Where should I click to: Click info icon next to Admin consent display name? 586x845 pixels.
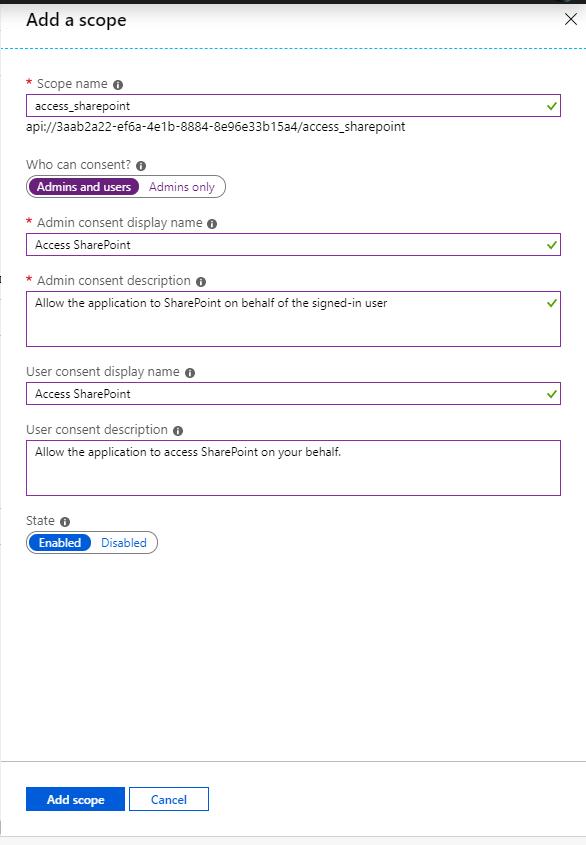(x=212, y=224)
